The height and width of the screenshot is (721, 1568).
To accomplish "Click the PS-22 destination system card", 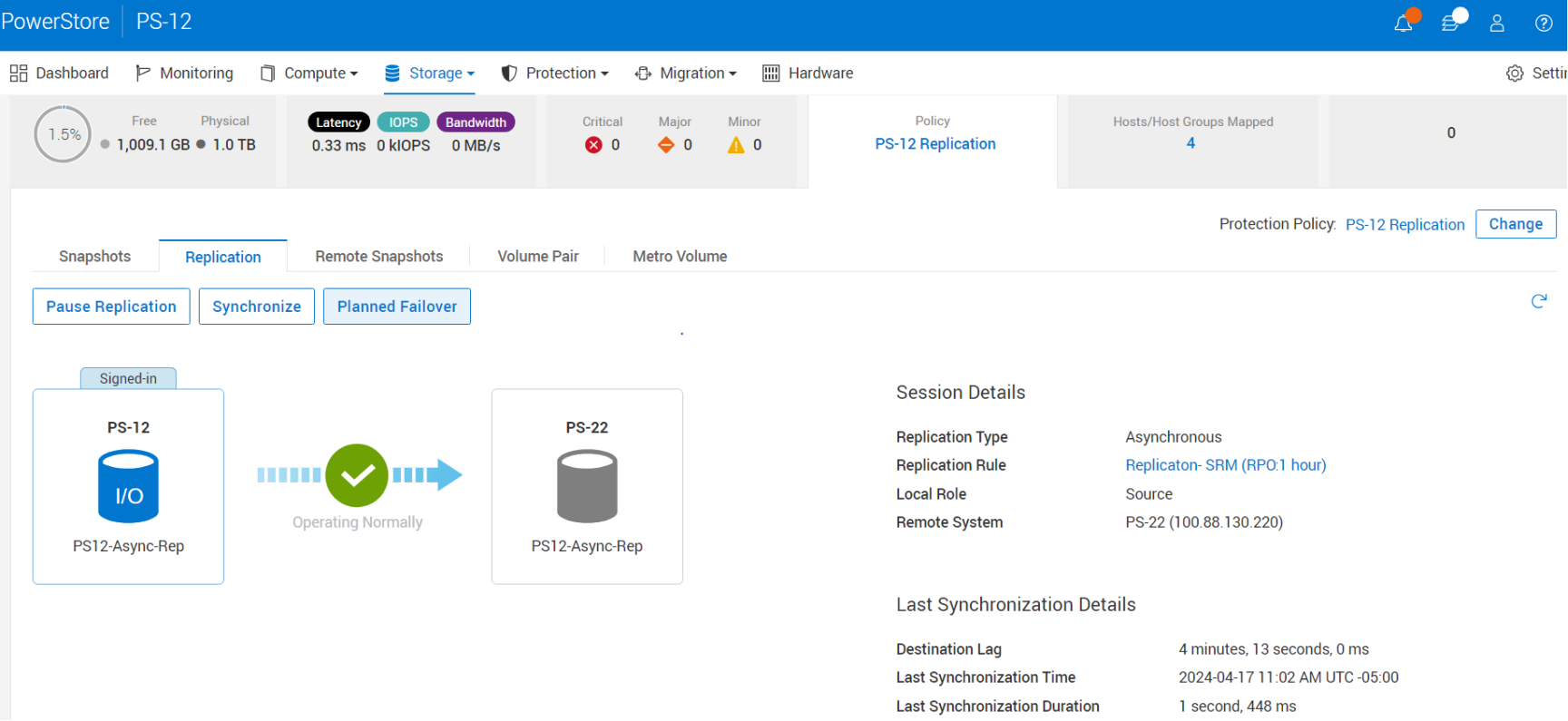I will [x=587, y=487].
